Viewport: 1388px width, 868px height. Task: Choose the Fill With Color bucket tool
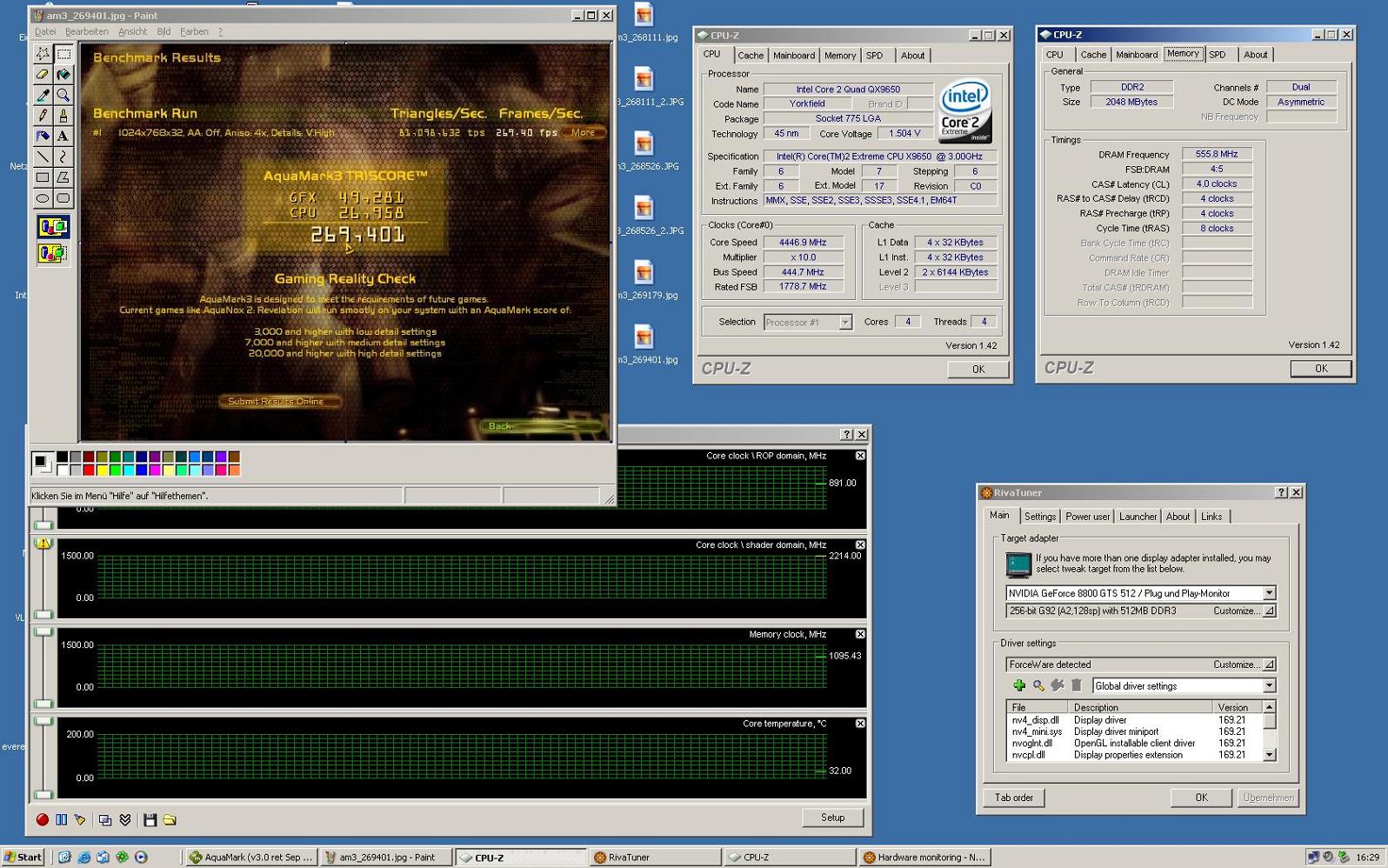click(63, 75)
